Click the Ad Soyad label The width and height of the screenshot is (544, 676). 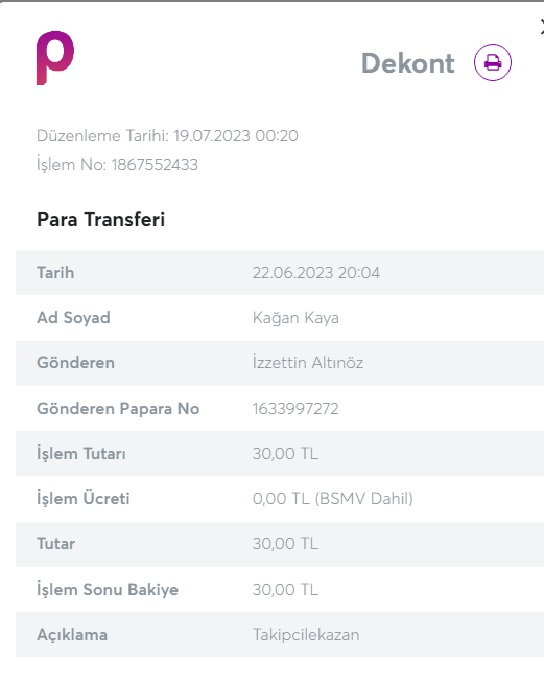click(74, 318)
